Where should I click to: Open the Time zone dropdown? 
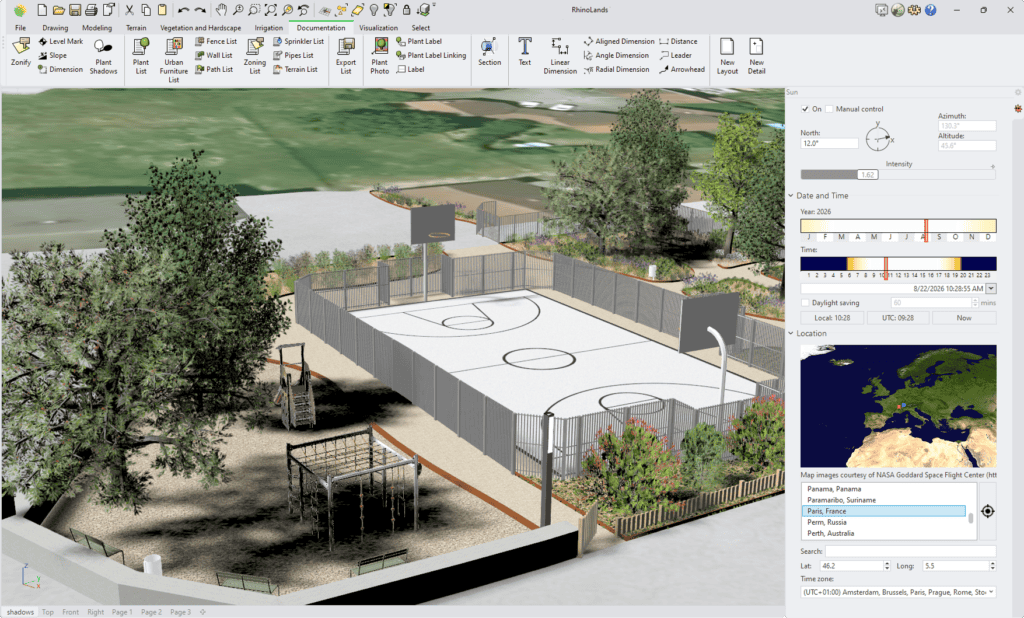pyautogui.click(x=898, y=592)
